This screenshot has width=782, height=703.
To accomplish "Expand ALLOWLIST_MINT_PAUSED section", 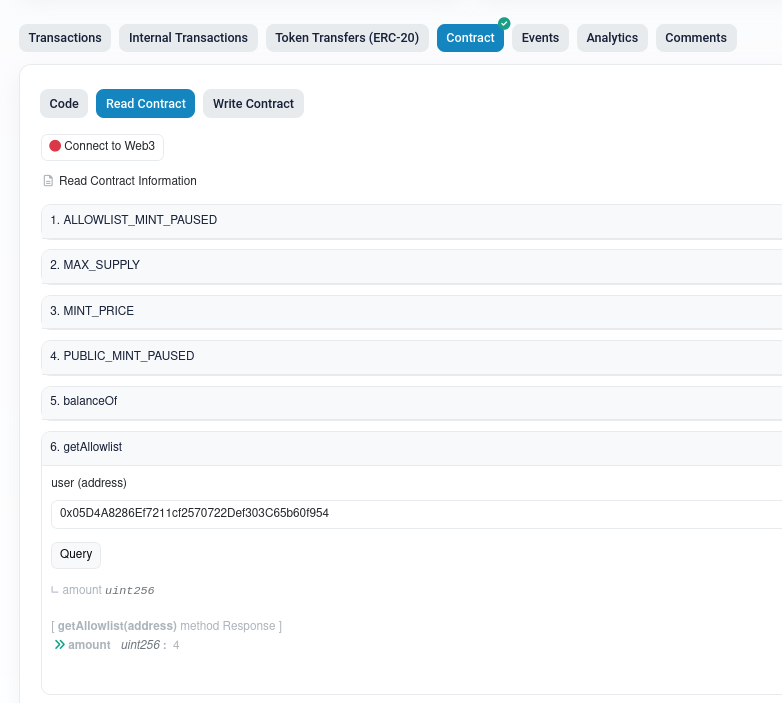I will [x=411, y=220].
